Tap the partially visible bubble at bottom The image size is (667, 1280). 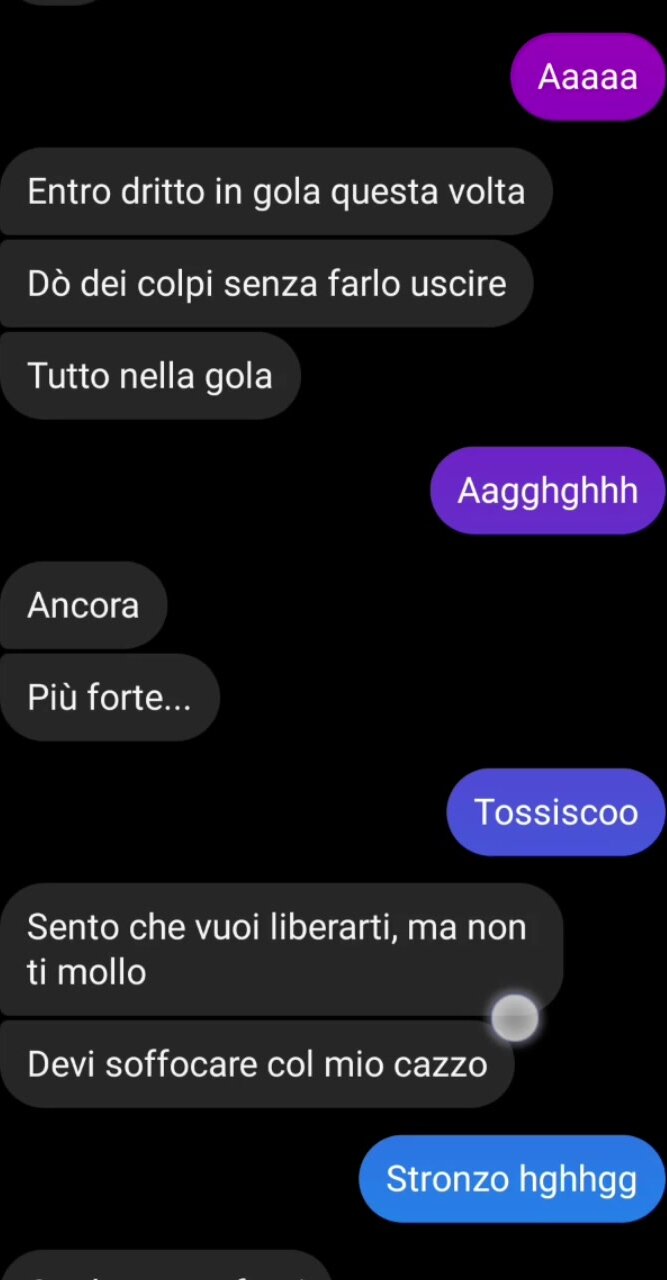click(x=165, y=1265)
